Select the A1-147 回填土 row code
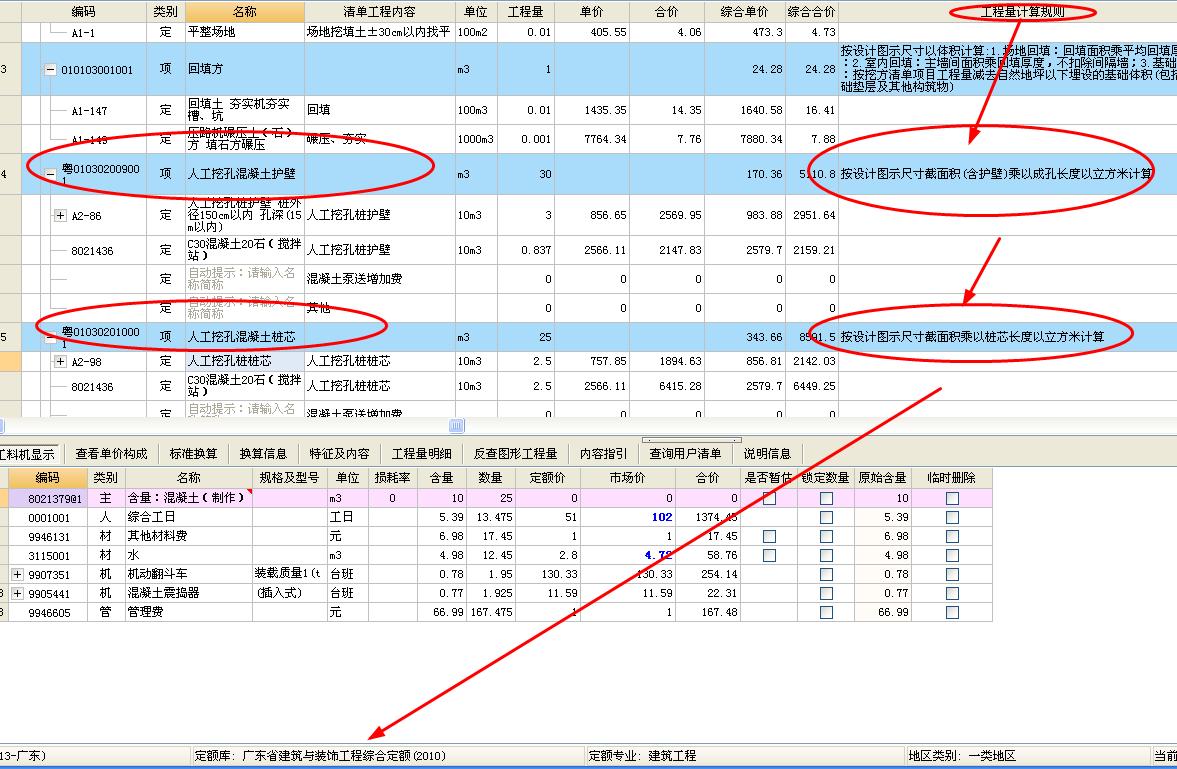The height and width of the screenshot is (769, 1177). (x=89, y=111)
